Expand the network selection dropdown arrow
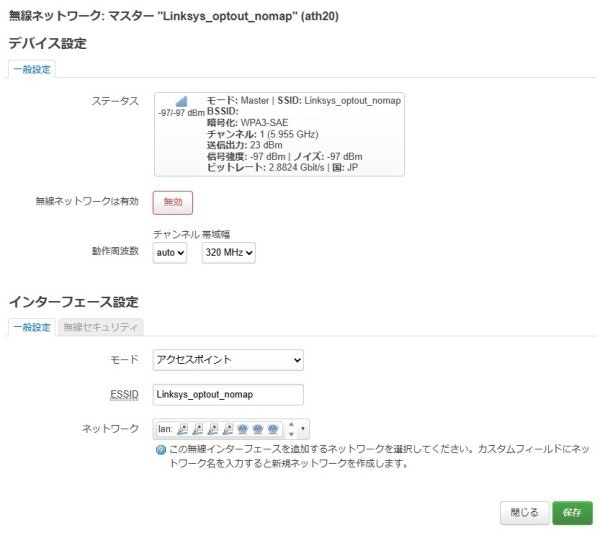 pos(303,429)
